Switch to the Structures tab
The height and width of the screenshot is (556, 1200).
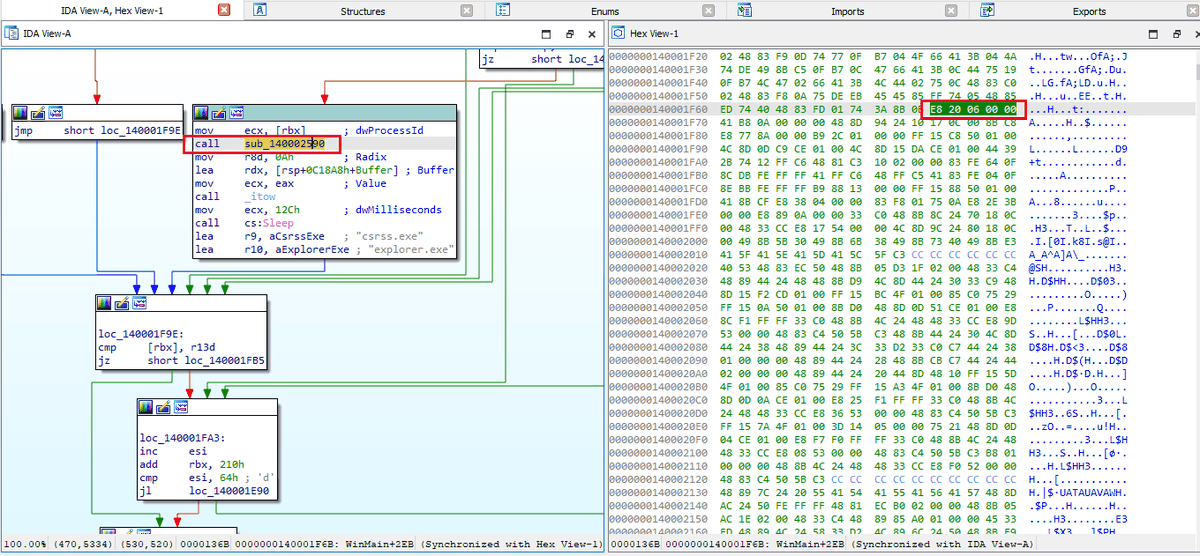362,12
